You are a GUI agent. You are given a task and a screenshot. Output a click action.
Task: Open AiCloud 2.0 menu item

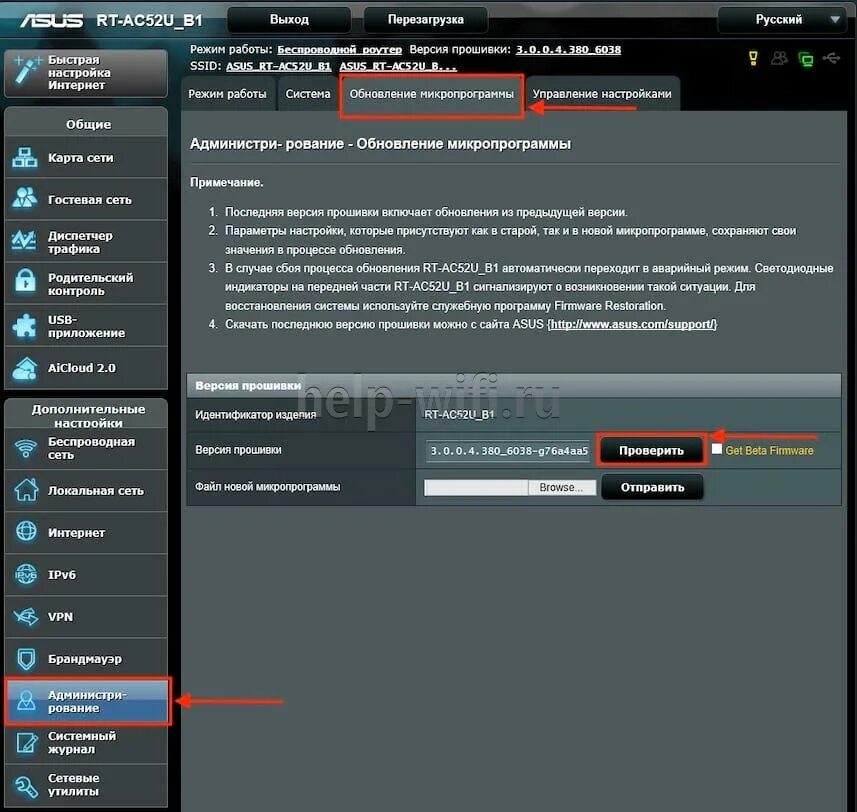tap(86, 368)
